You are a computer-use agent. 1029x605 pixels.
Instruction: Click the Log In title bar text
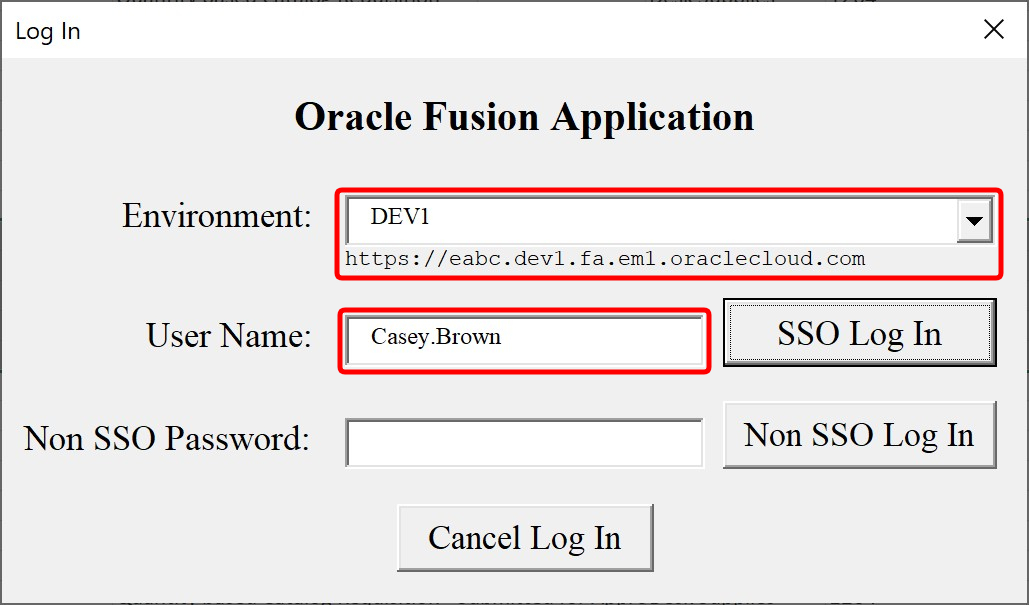(47, 31)
